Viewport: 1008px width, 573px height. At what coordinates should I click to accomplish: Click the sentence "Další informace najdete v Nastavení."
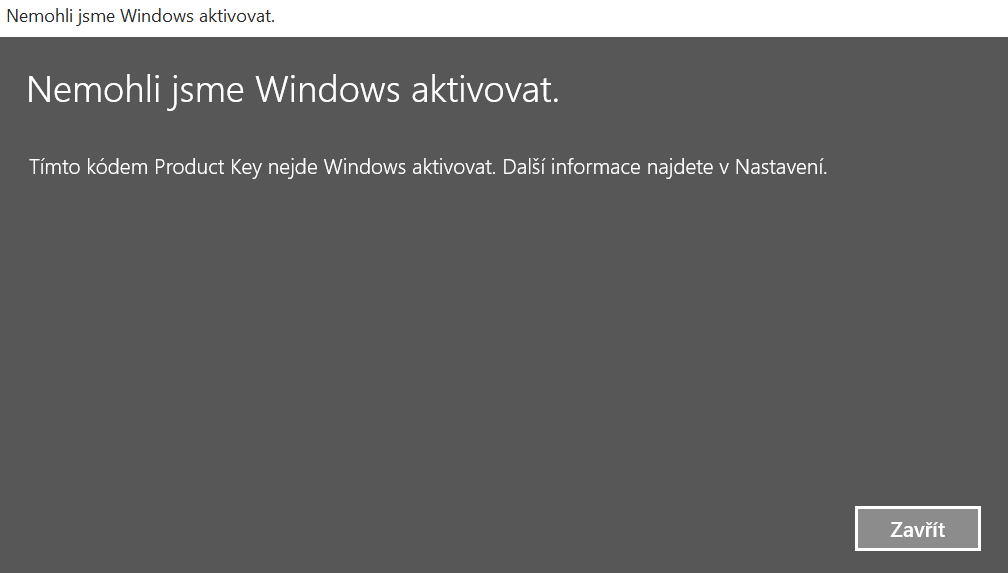665,167
